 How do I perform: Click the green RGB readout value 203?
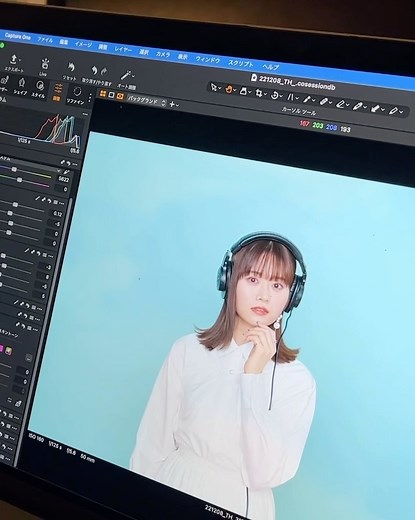318,125
